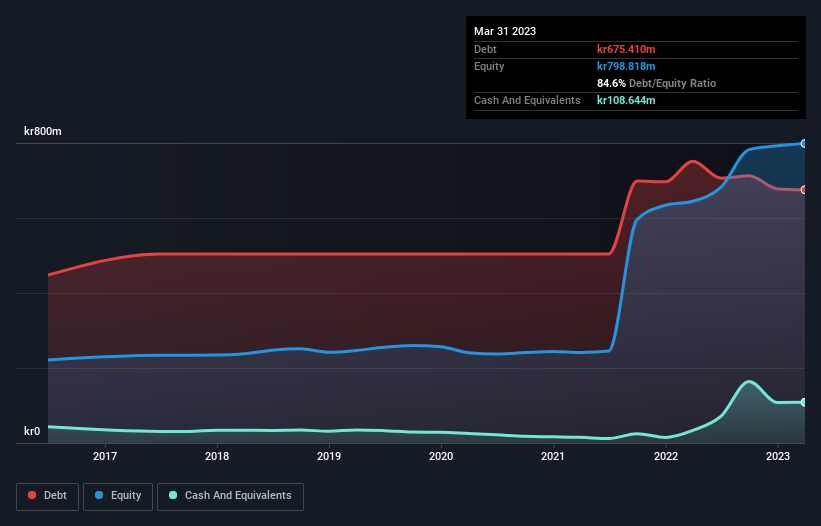
Task: Click the 84.6% Debt/Equity Ratio text
Action: click(x=657, y=83)
